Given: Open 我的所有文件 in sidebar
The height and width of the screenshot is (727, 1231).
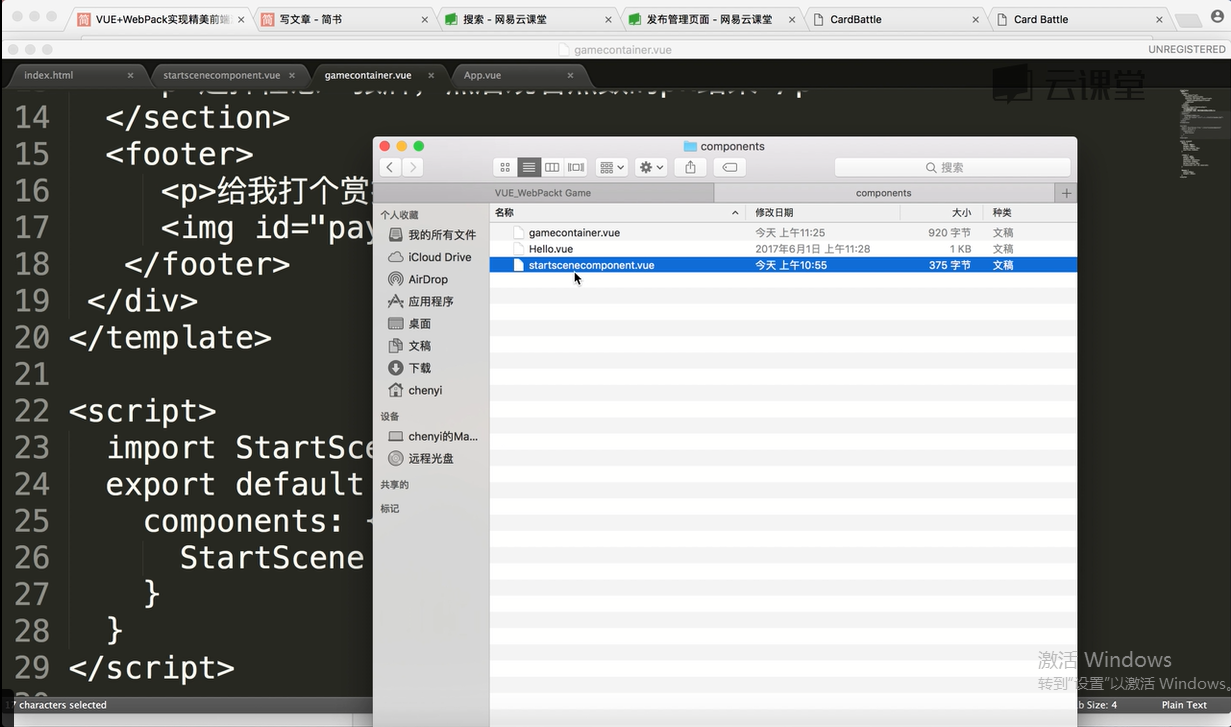Looking at the screenshot, I should click(x=431, y=235).
